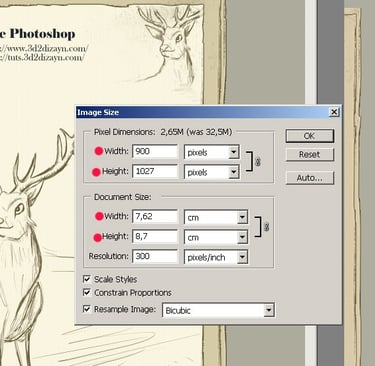Click the chain link icon beside Pixel Dimensions
The image size is (375, 366).
(258, 162)
